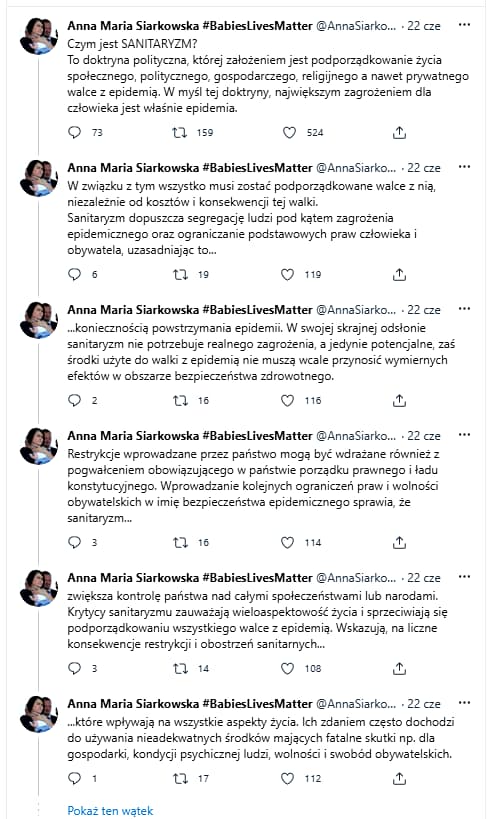Retweet the tweet with 14 retweets
Screen dimensions: 487x819
pyautogui.click(x=180, y=669)
